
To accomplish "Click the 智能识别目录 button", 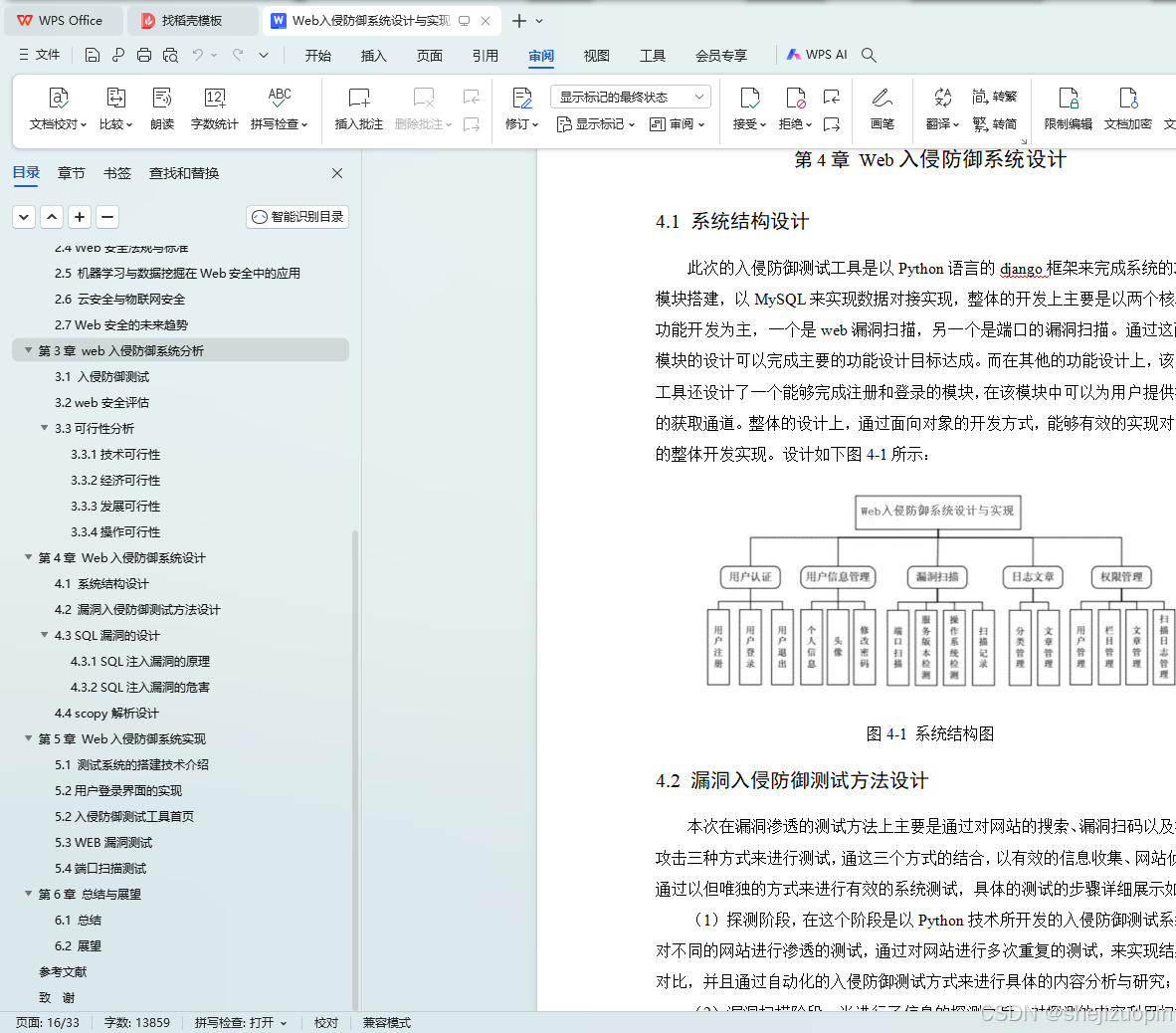I will click(x=297, y=217).
